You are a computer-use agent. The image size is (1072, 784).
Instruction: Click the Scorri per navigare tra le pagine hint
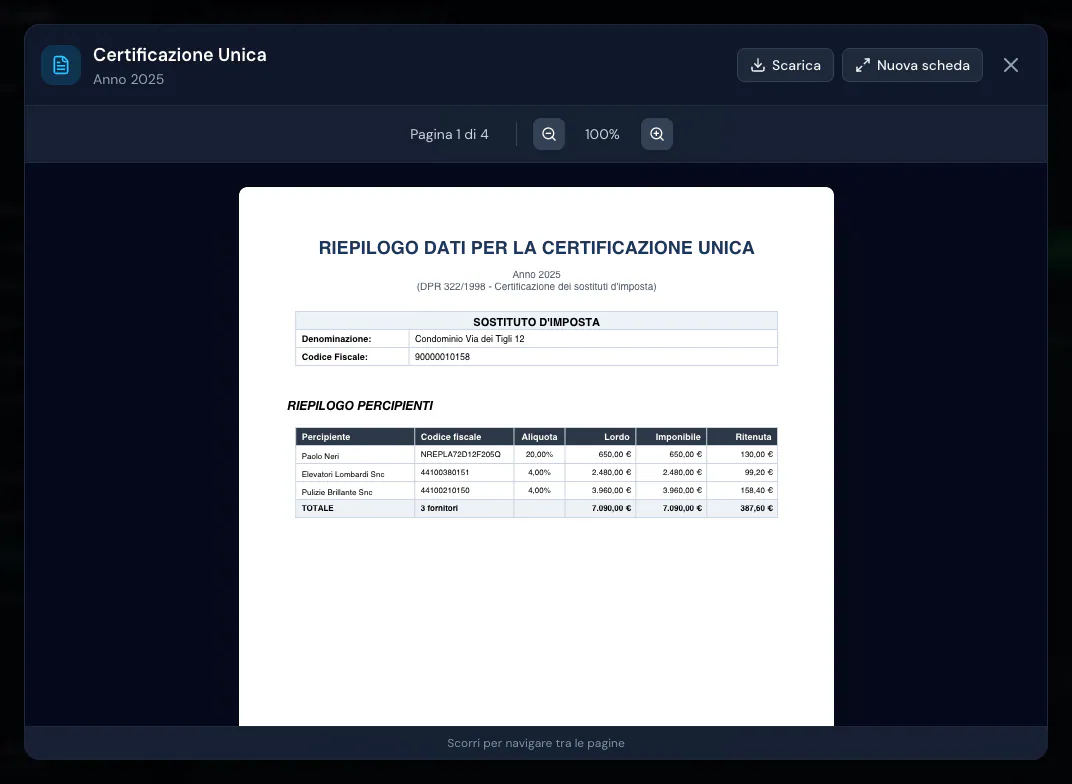tap(536, 743)
